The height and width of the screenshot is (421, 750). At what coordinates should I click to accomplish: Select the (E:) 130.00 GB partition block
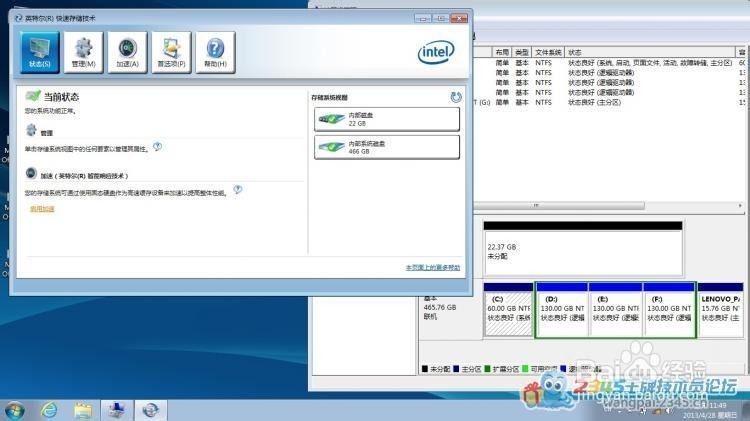tap(616, 310)
